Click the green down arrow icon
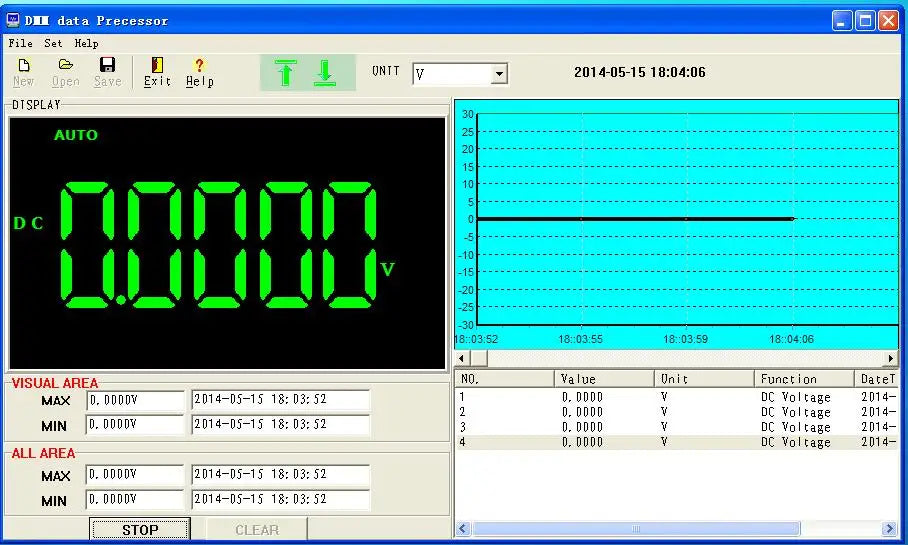 pos(325,73)
